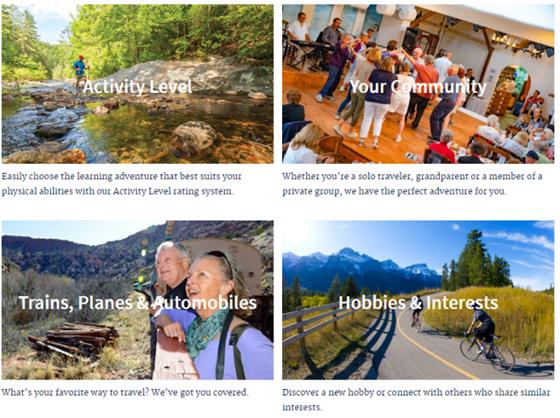Viewport: 560px width, 418px height.
Task: Click the solo traveler, grandparent description text
Action: click(x=412, y=184)
